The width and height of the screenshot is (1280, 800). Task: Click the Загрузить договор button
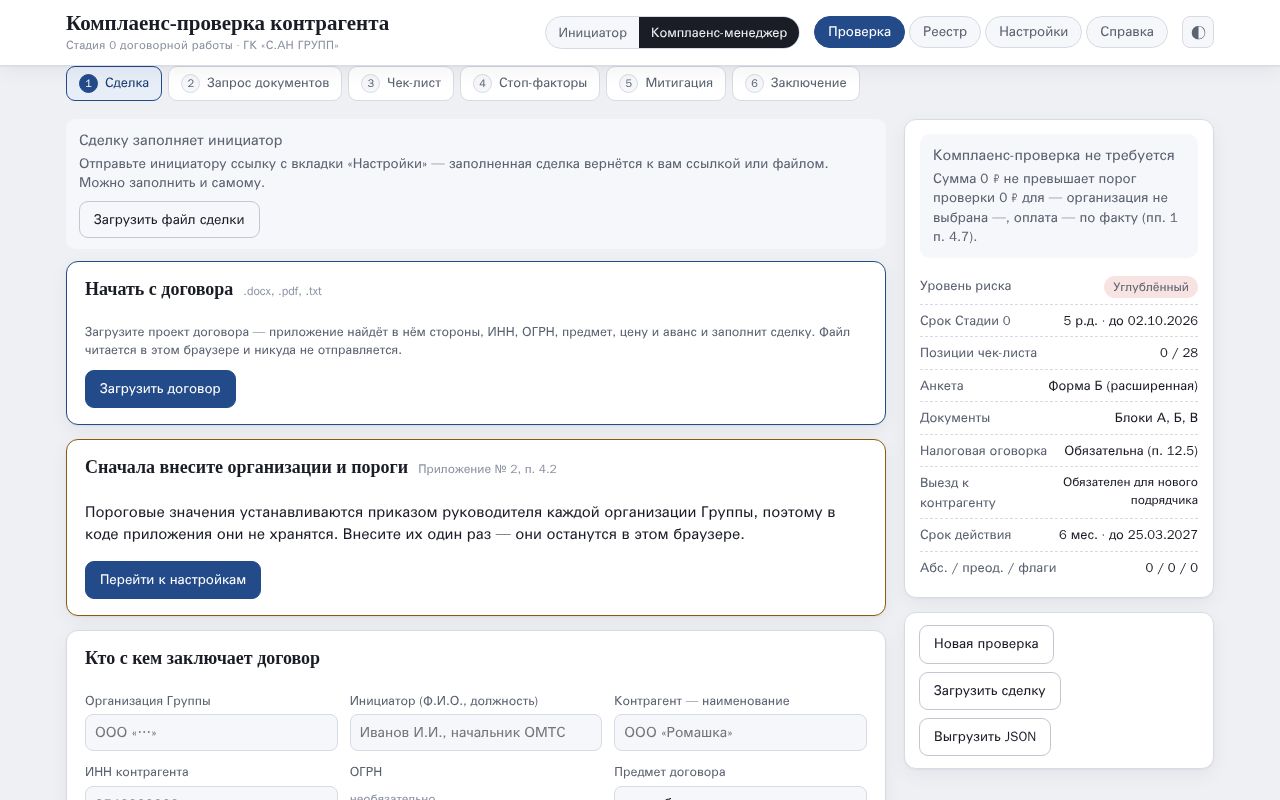click(160, 389)
